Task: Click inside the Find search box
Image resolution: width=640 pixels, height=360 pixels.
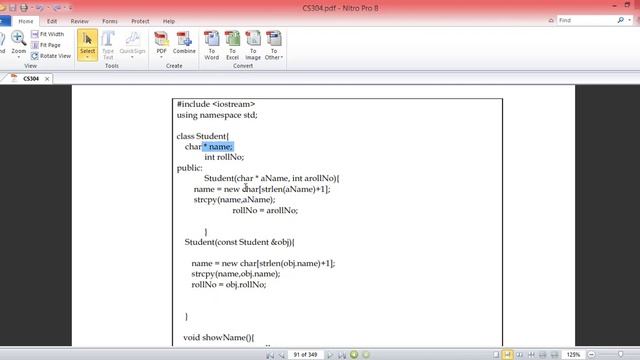Action: (587, 20)
